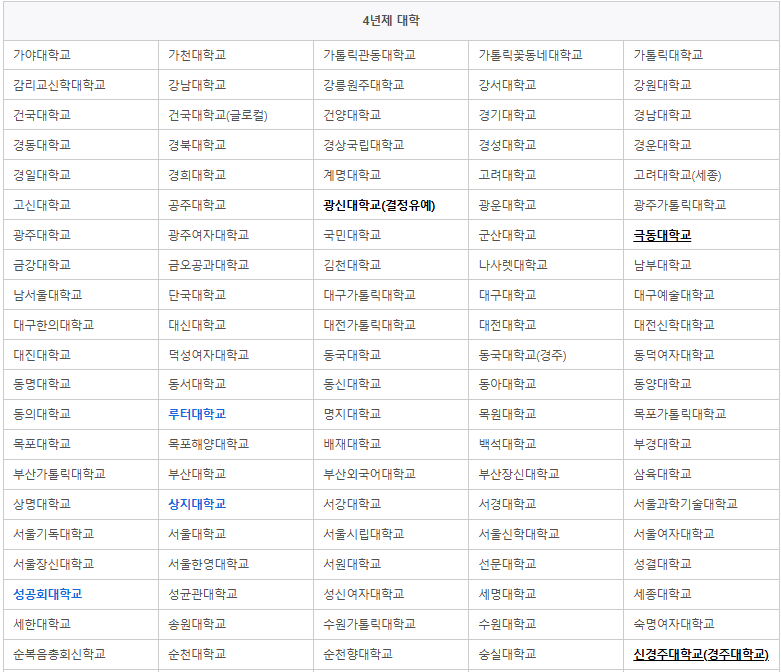Screen dimensions: 781x672
Task: Click 광주가톨릭대학교 cell
Action: [x=701, y=204]
